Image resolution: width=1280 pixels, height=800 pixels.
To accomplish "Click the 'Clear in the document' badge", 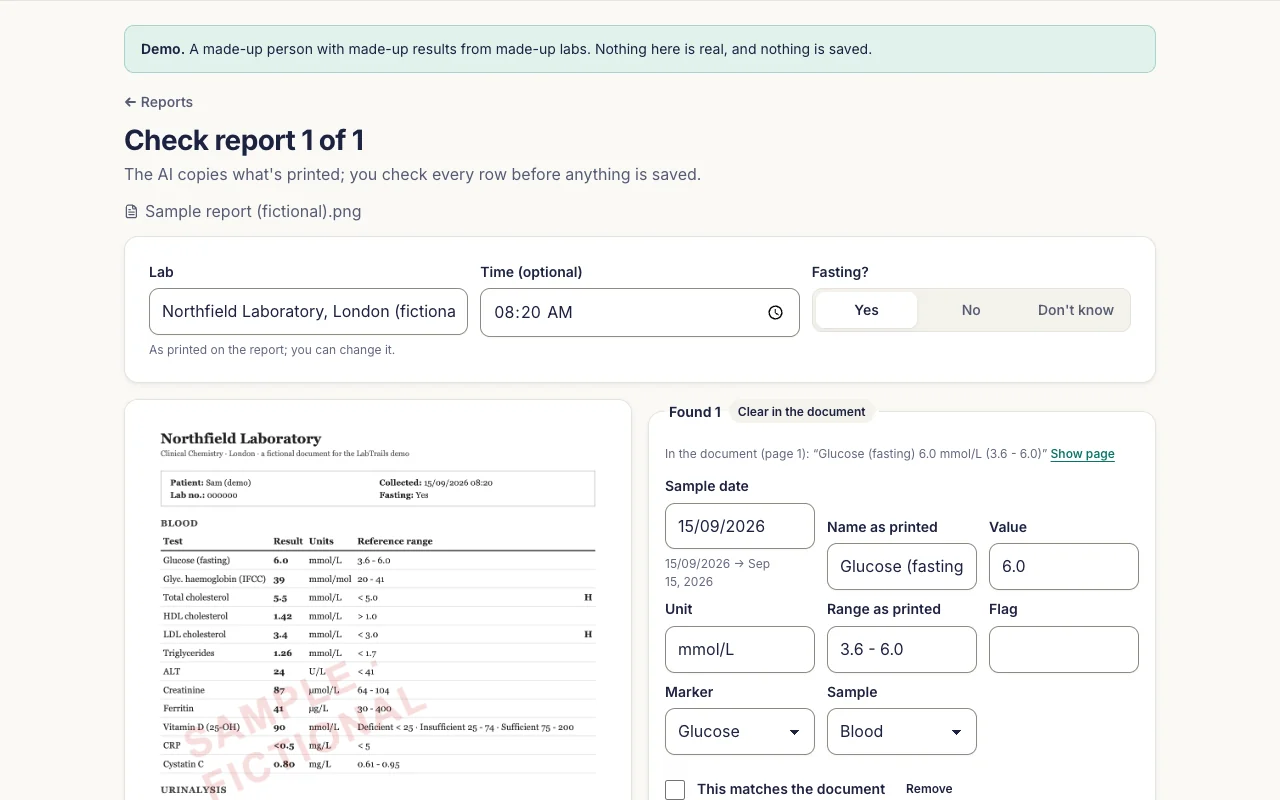I will [x=801, y=412].
